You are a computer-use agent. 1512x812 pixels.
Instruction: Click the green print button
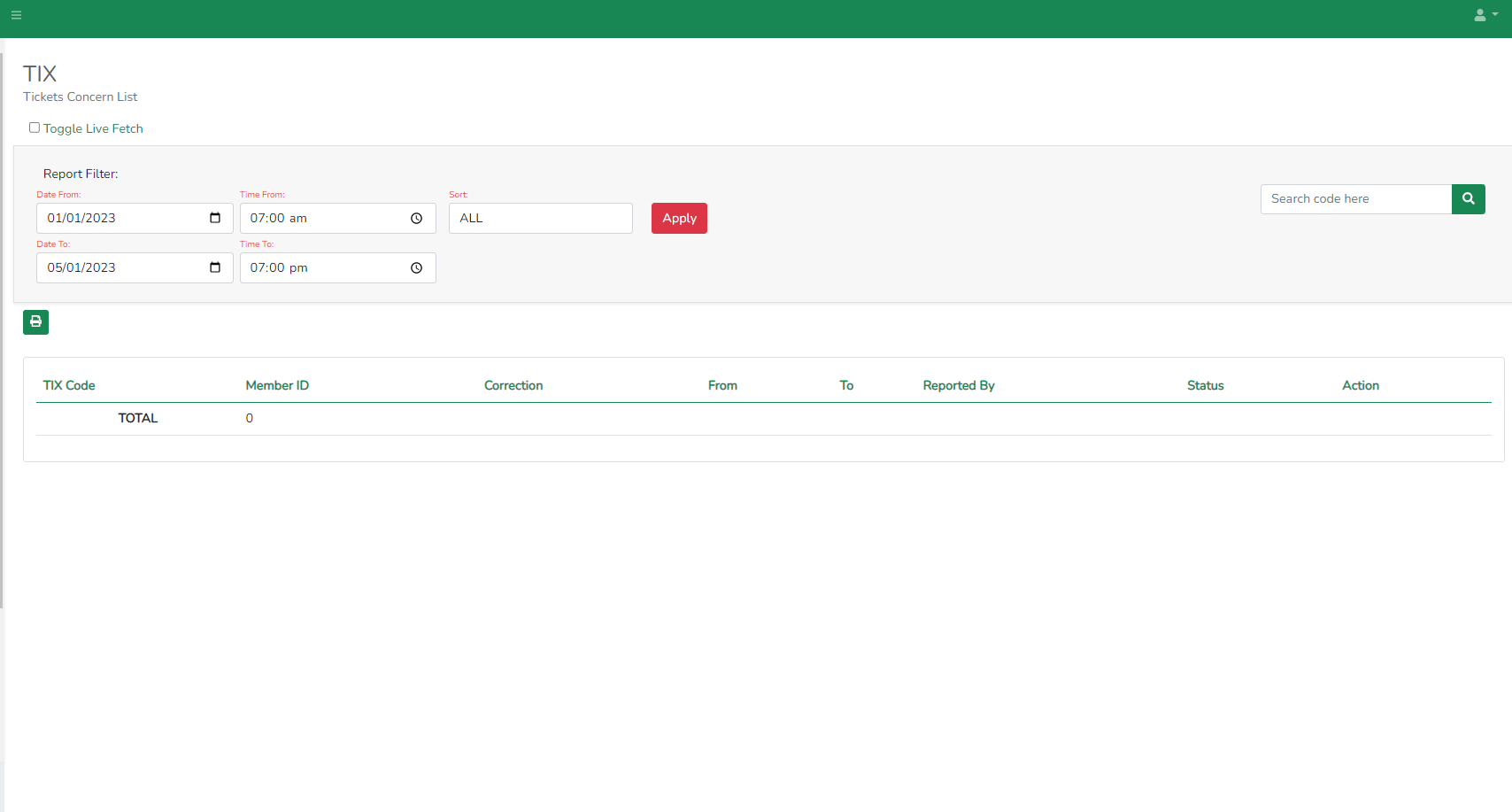pyautogui.click(x=35, y=322)
